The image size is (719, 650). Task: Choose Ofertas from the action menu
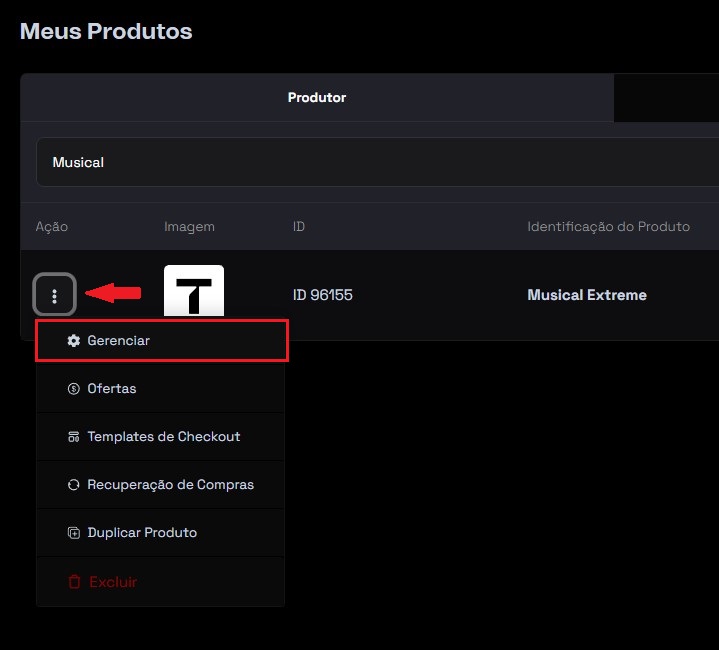click(x=112, y=389)
